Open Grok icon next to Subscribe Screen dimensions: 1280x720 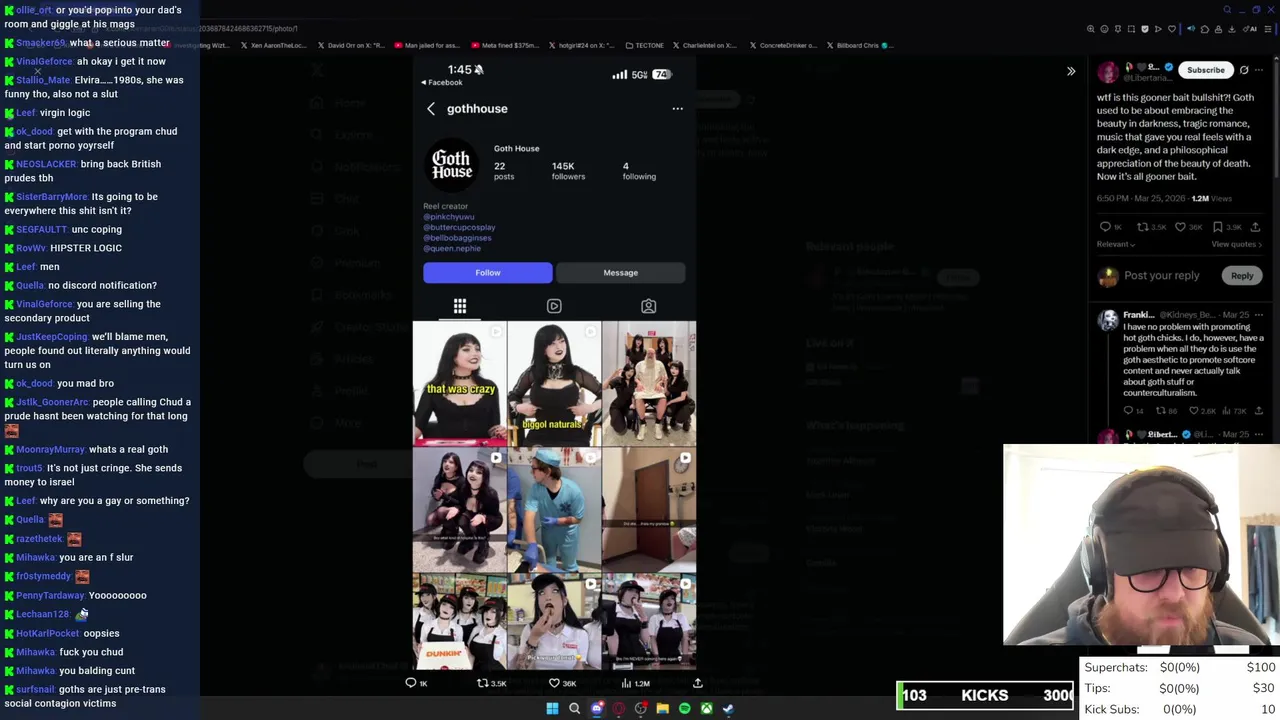point(1244,70)
